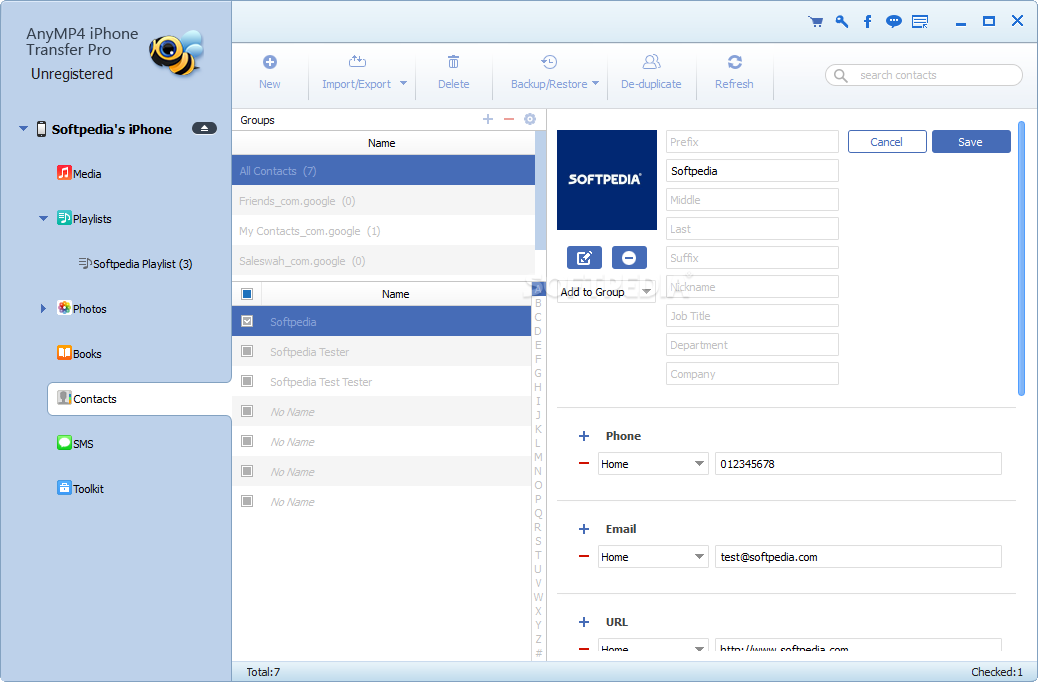
Task: Collapse the Playlists tree node
Action: [44, 219]
